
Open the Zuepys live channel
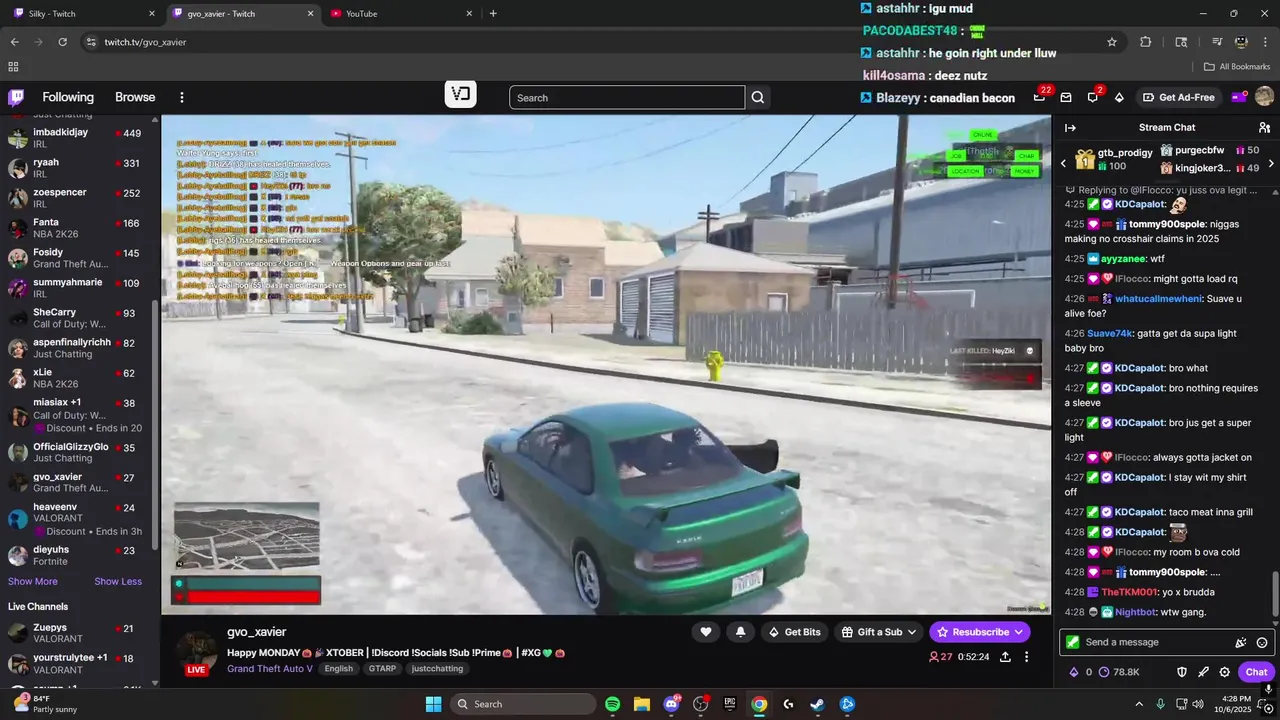tap(78, 633)
